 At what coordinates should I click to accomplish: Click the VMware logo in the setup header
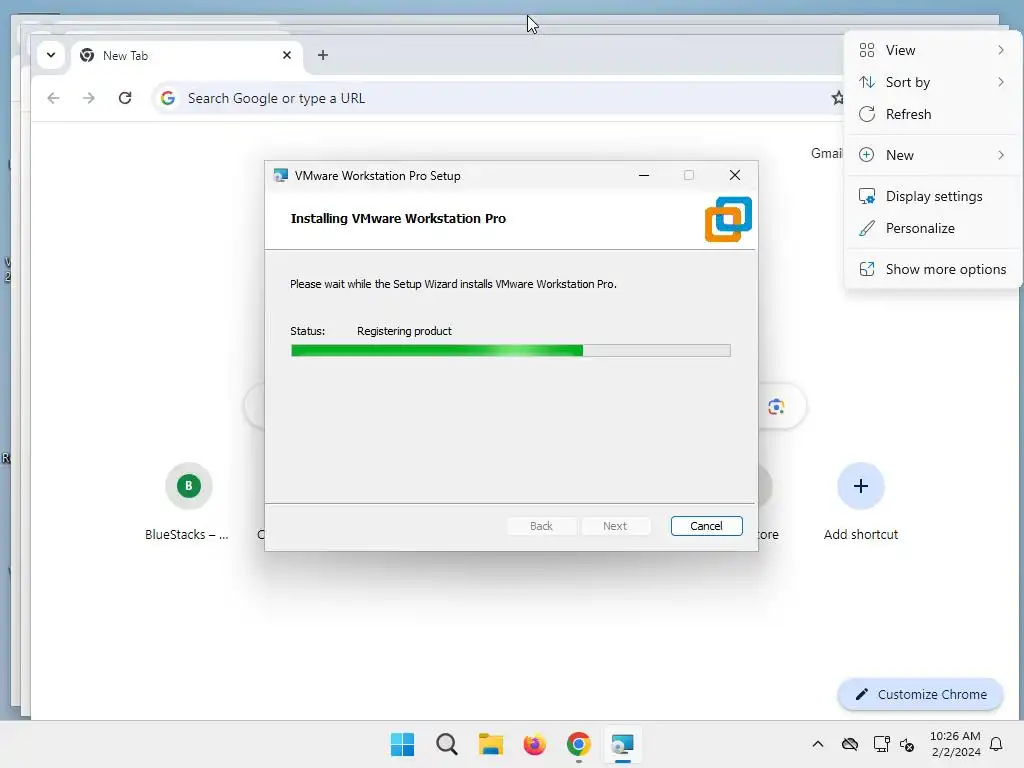click(728, 219)
